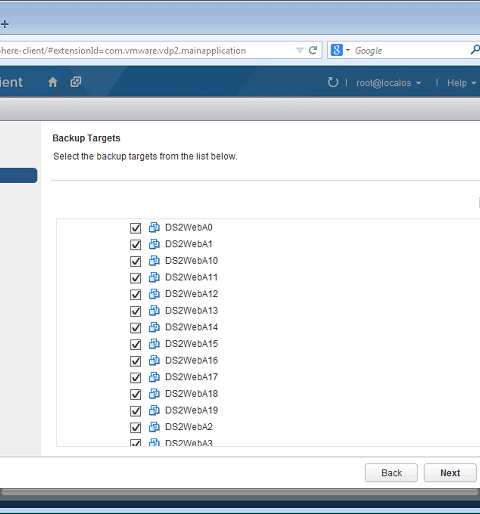Image resolution: width=480 pixels, height=514 pixels.
Task: Click the Next button
Action: (450, 473)
